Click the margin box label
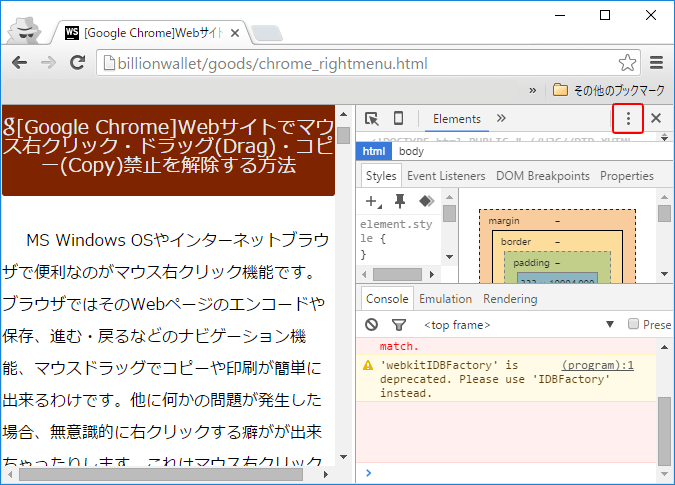 tap(504, 221)
